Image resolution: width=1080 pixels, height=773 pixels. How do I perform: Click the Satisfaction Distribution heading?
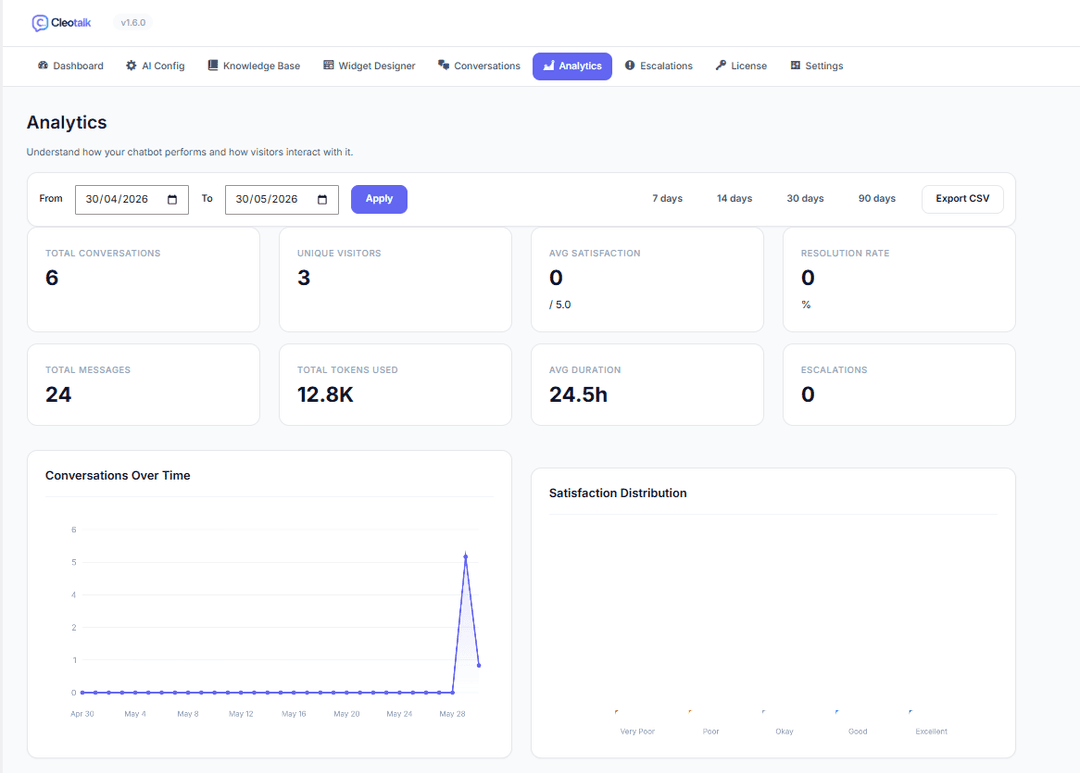click(x=618, y=493)
